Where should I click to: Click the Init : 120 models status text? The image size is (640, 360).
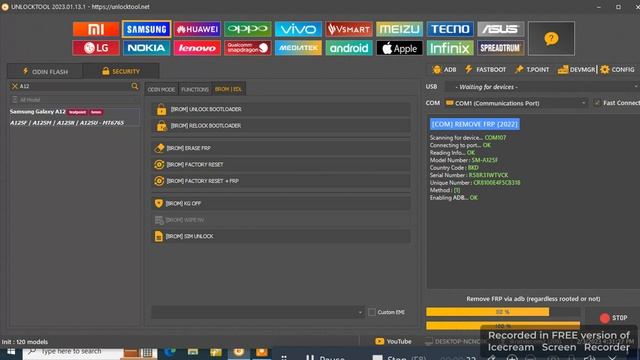click(25, 342)
